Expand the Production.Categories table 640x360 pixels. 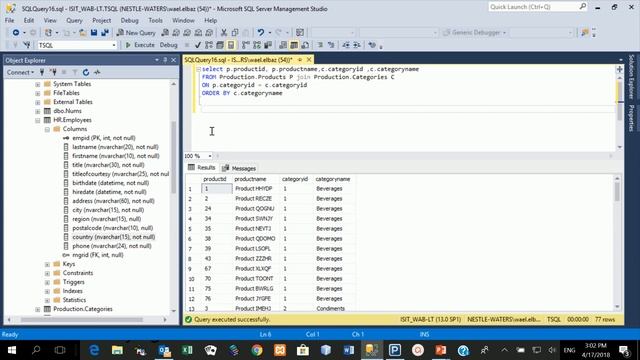[38, 309]
